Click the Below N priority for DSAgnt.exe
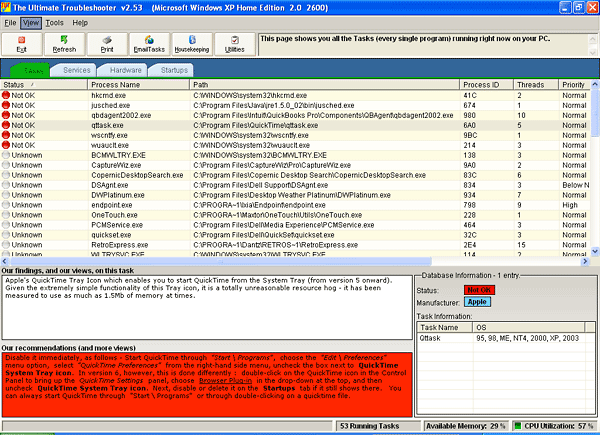Viewport: 600px width, 435px height. click(x=576, y=185)
